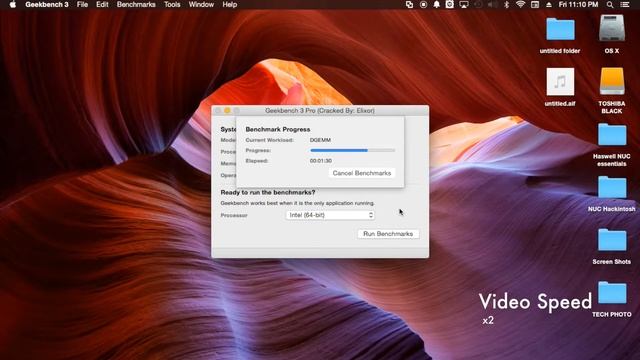Click the bell notification menu bar icon
This screenshot has width=640, height=360.
click(x=436, y=4)
